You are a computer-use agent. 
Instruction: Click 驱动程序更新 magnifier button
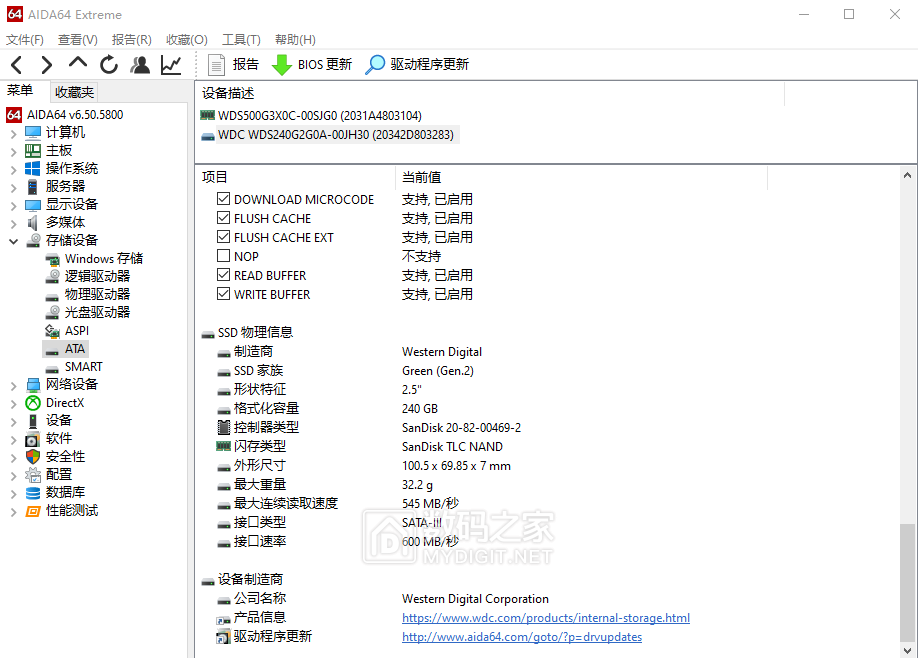417,64
